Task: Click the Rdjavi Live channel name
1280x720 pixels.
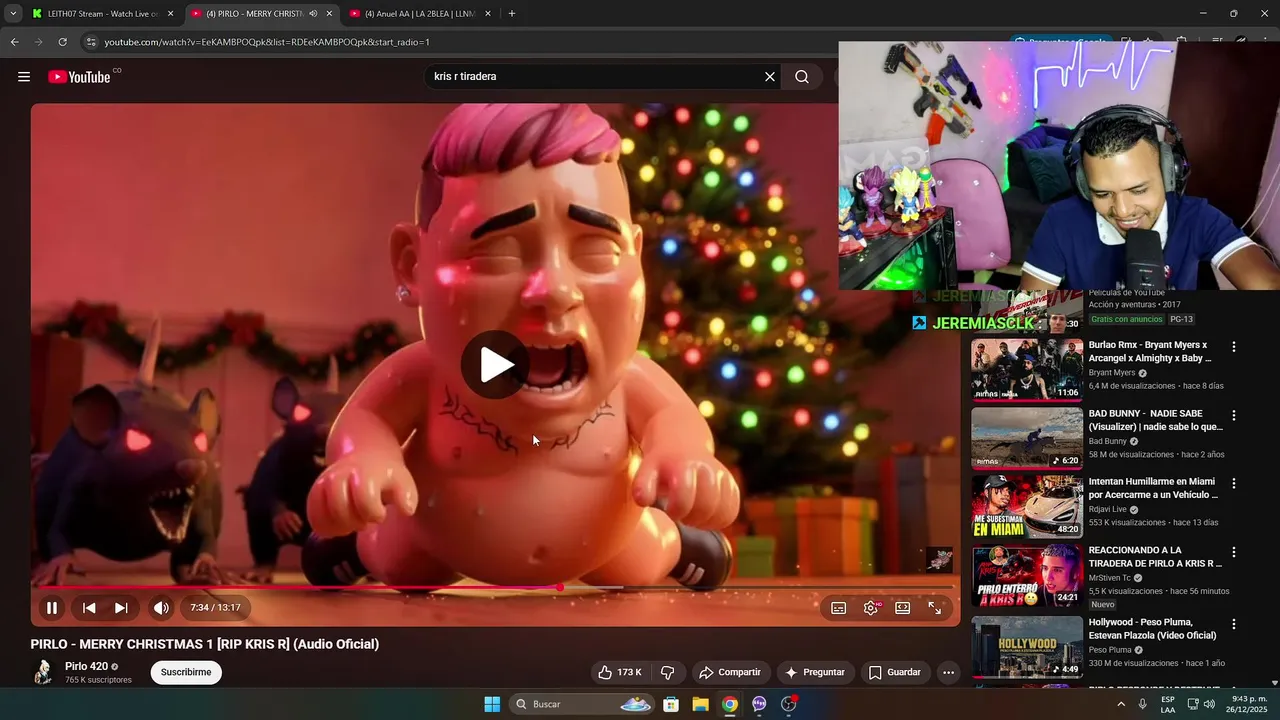Action: click(1108, 509)
